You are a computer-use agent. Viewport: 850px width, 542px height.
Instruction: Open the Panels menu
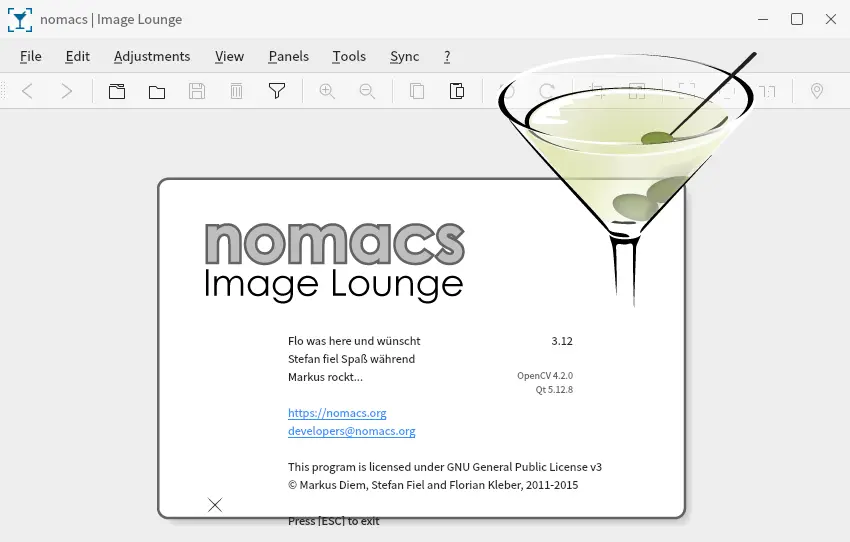(288, 56)
